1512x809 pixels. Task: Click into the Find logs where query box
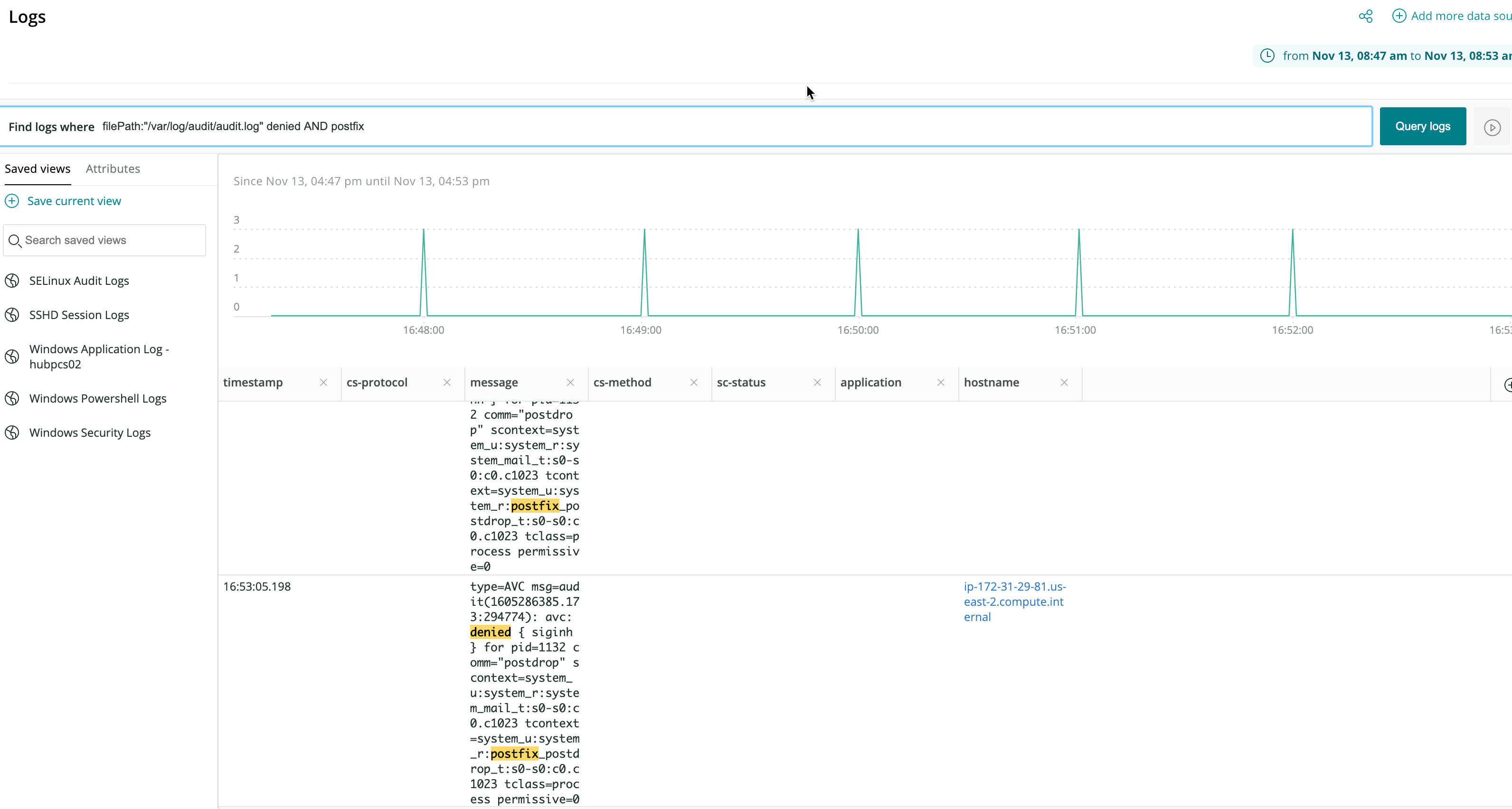point(686,126)
